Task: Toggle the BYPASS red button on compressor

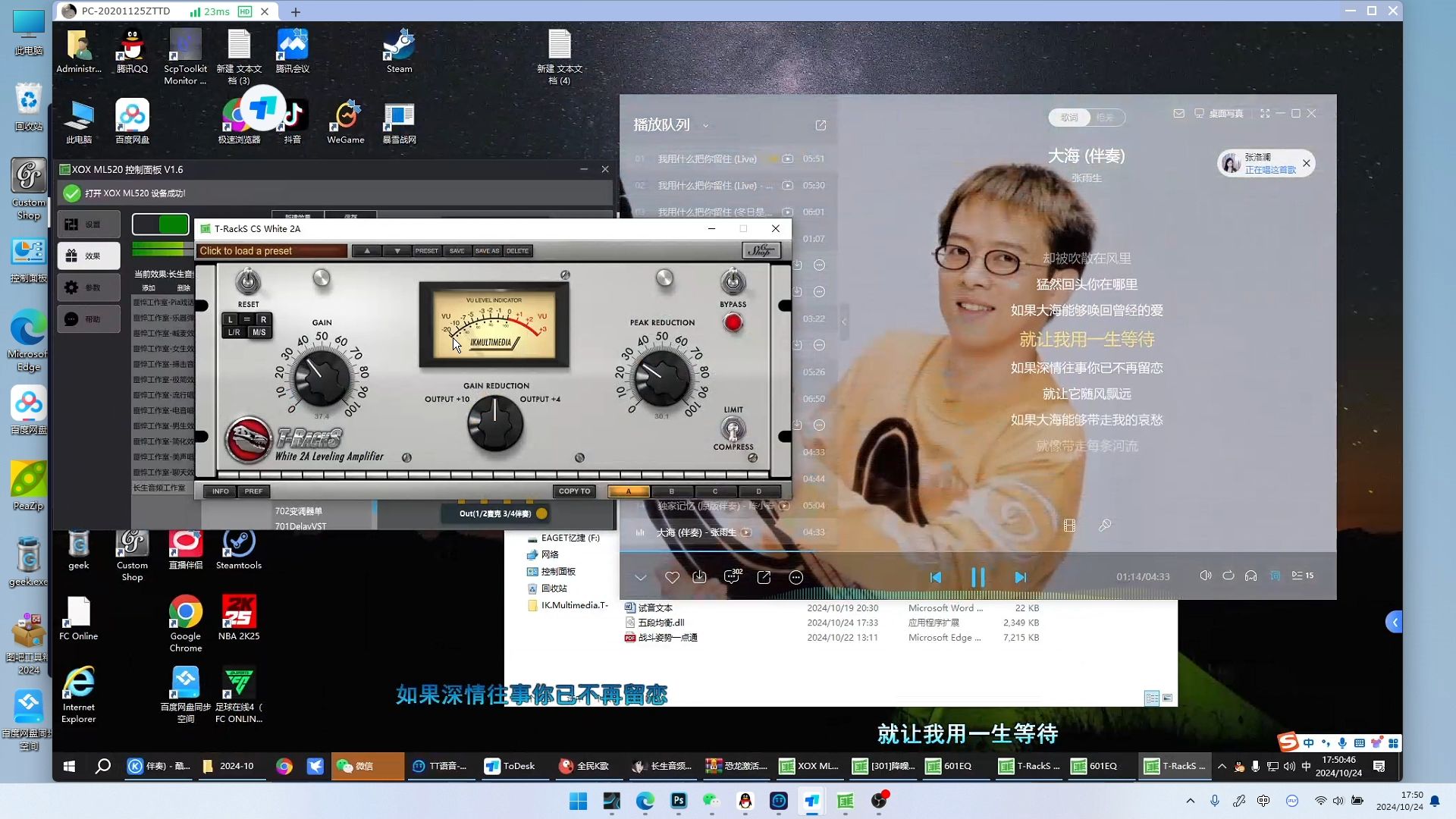Action: 733,322
